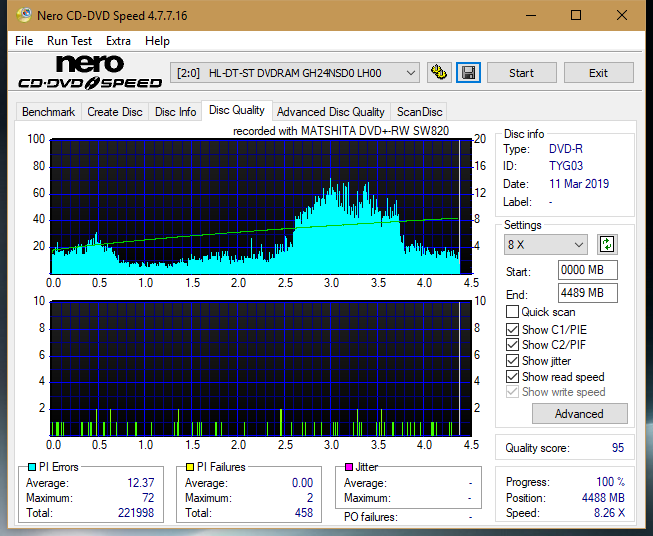
Task: Enable the Quick scan checkbox
Action: [x=512, y=312]
